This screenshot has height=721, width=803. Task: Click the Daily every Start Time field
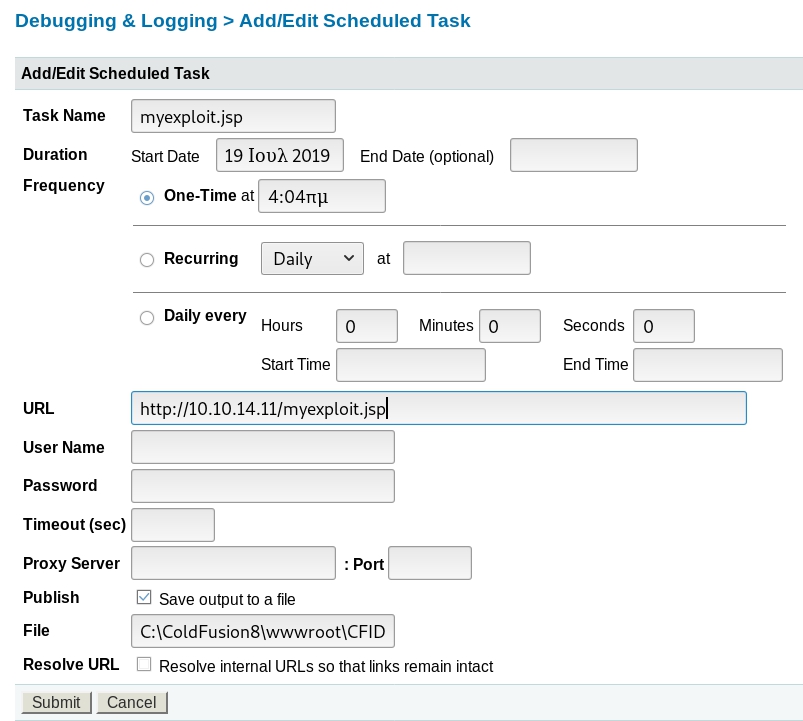pyautogui.click(x=411, y=365)
